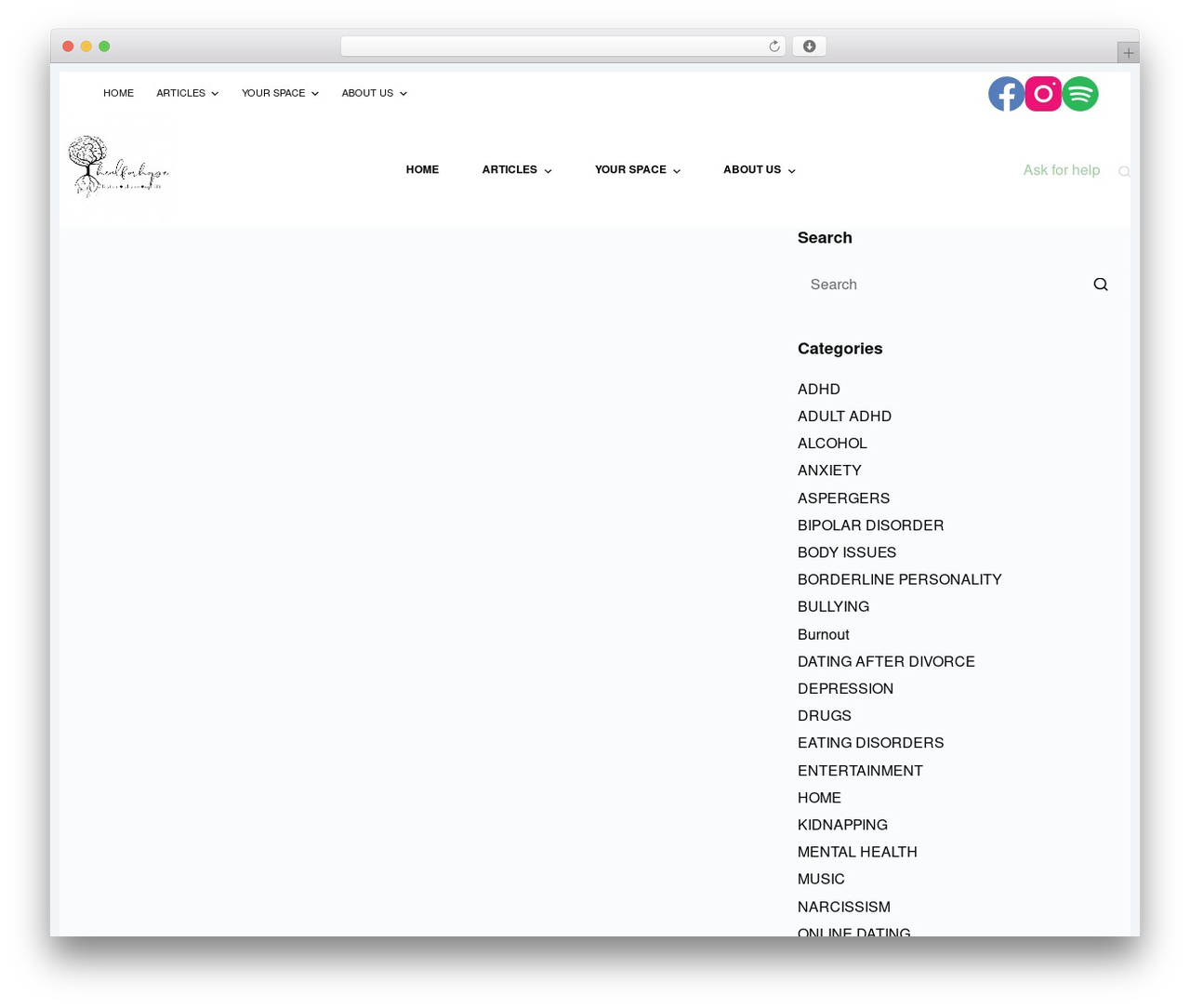Open the ADHD category

tap(819, 389)
